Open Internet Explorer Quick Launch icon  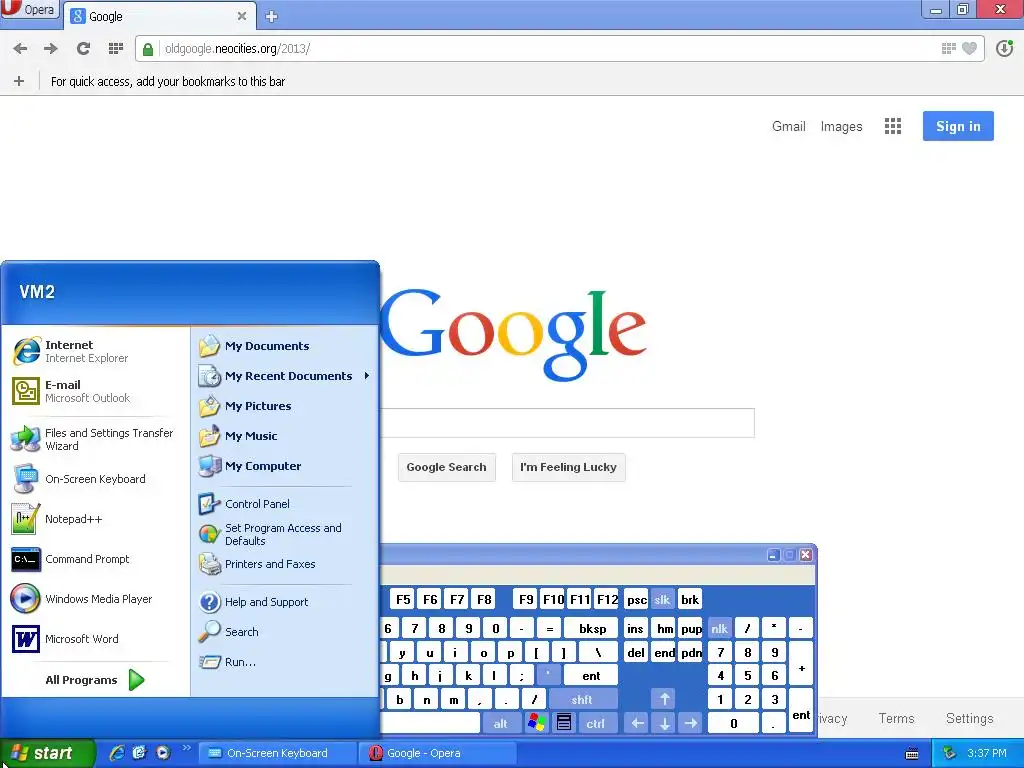116,753
